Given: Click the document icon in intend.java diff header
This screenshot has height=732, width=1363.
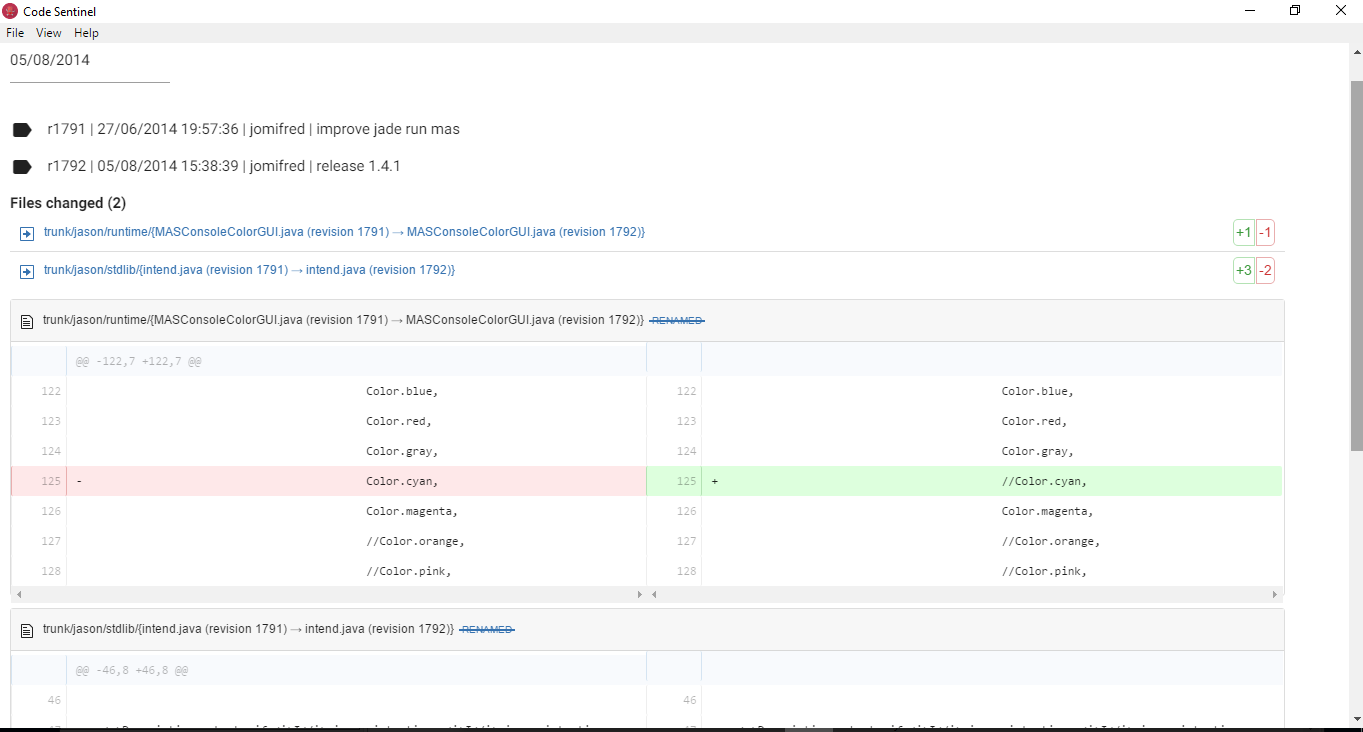Looking at the screenshot, I should (28, 630).
